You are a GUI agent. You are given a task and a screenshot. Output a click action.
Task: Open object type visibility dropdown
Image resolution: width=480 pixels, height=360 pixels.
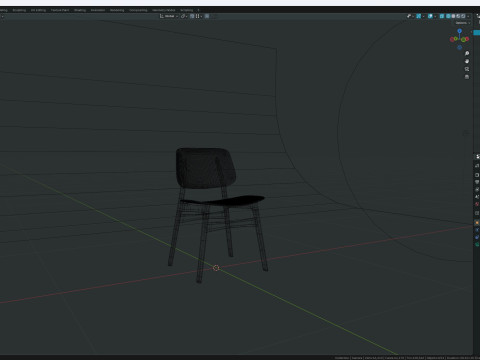410,16
